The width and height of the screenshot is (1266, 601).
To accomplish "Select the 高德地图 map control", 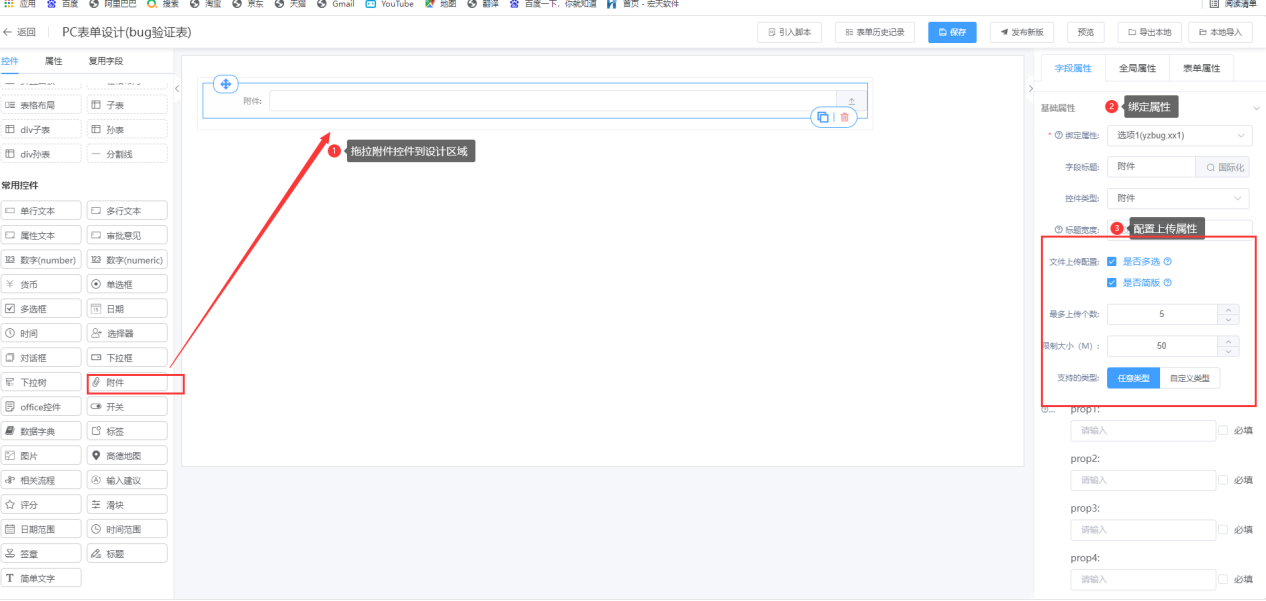I will tap(127, 455).
